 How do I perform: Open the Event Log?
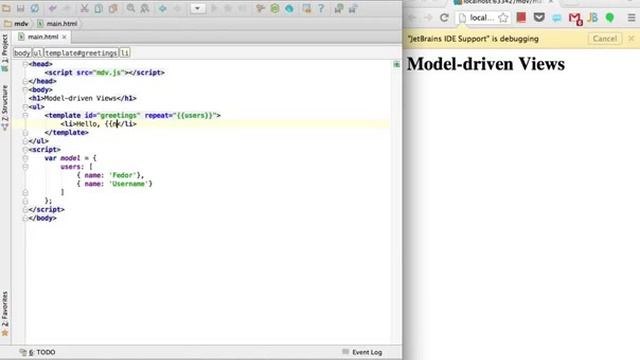click(362, 352)
